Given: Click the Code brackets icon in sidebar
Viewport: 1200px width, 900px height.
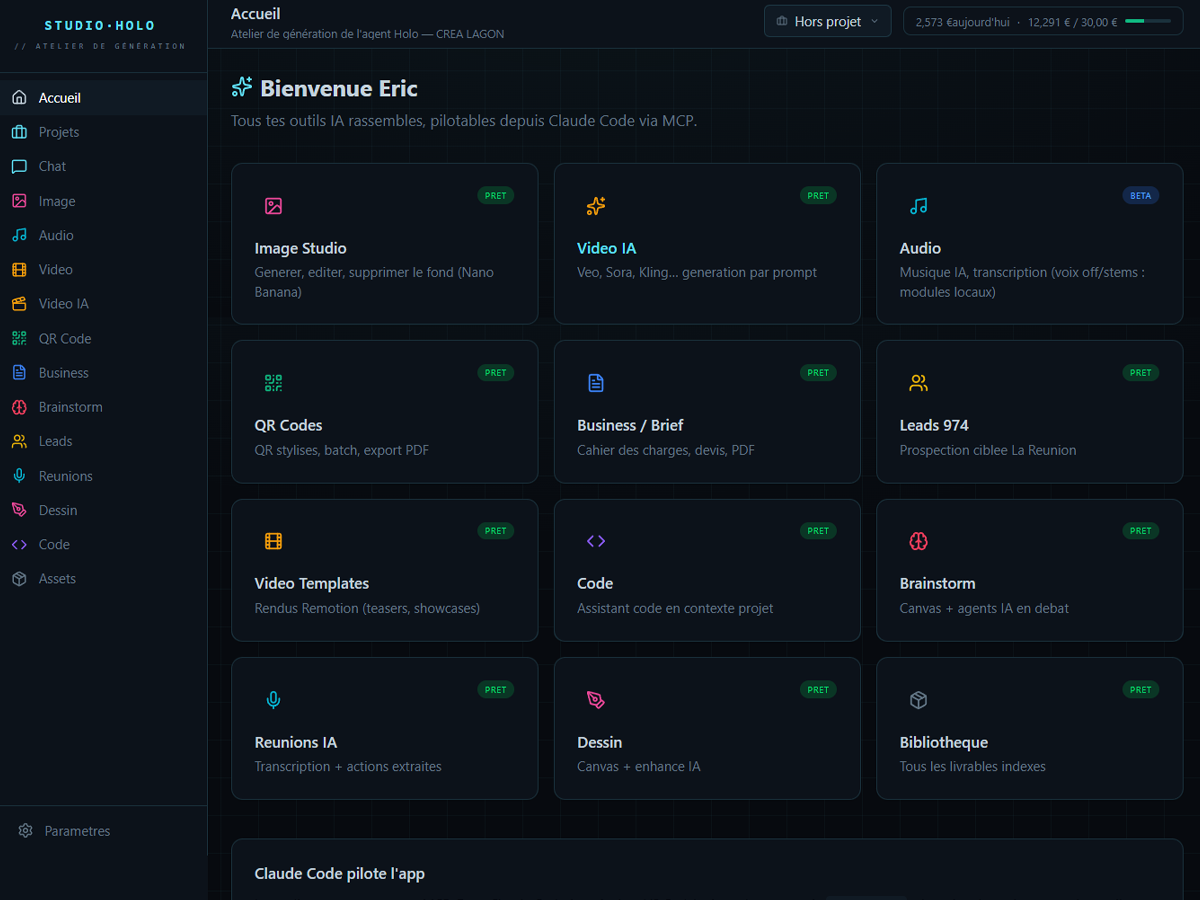Looking at the screenshot, I should 19,544.
